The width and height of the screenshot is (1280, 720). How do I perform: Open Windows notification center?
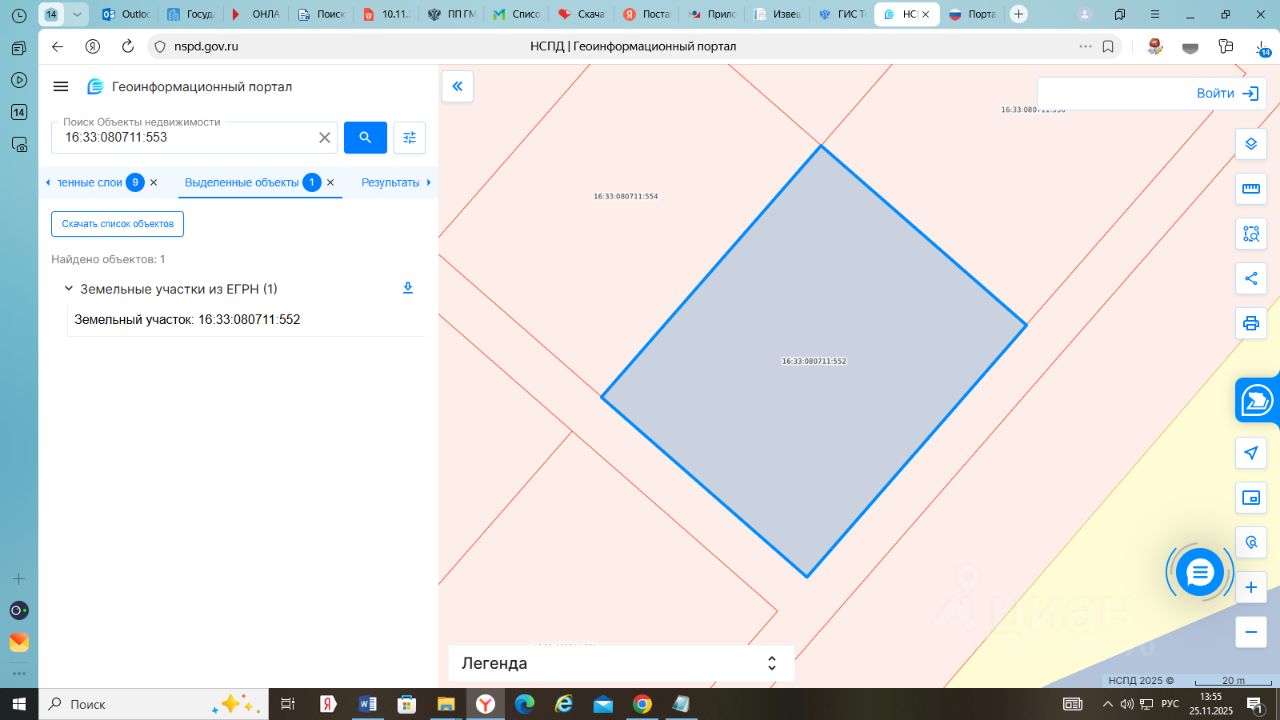click(x=1253, y=704)
